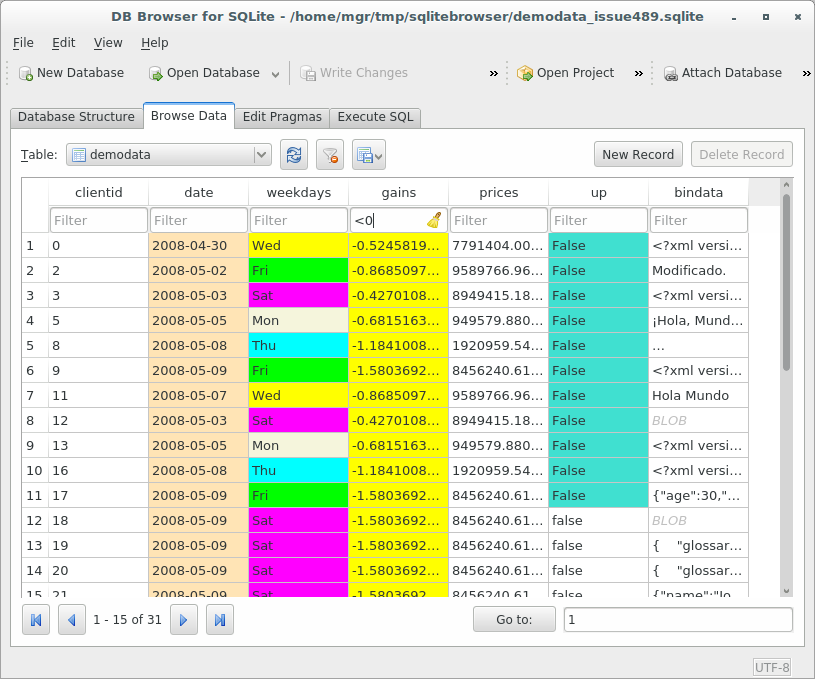Select the BLOB cell in row 8
Viewport: 815px width, 679px height.
coord(699,421)
